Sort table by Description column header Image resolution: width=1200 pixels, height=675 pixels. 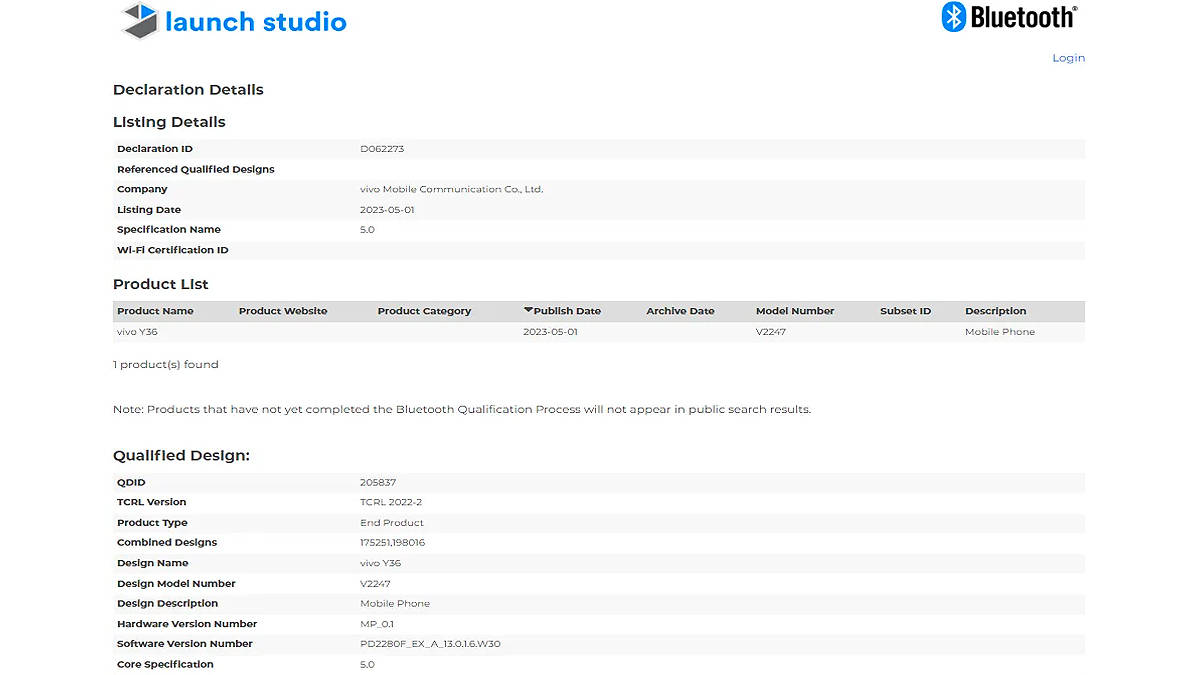pyautogui.click(x=995, y=311)
